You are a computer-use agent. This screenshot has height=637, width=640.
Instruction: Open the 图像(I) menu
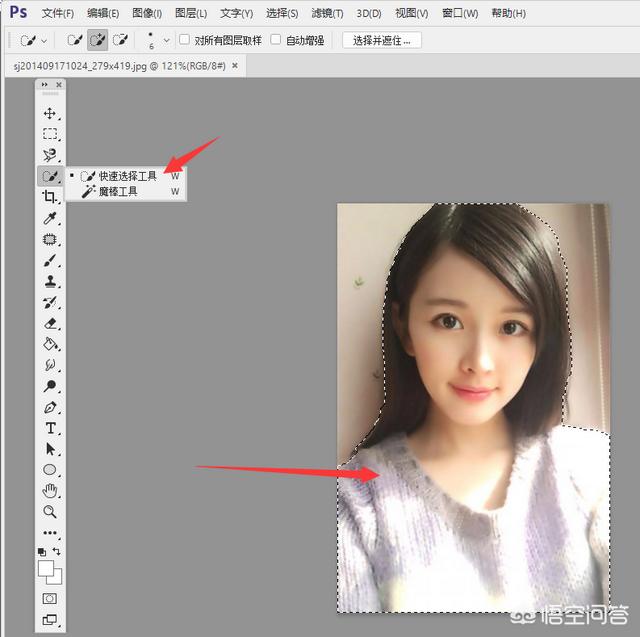(x=147, y=13)
